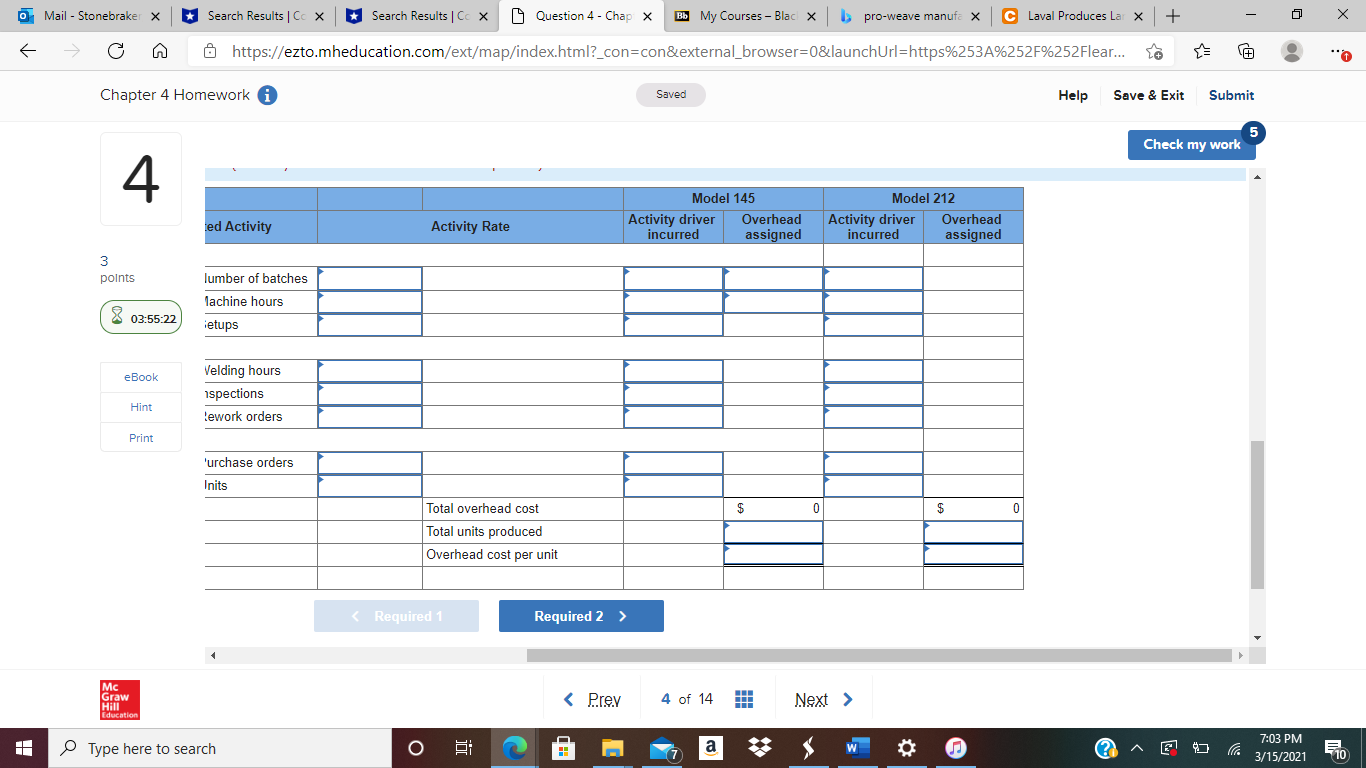
Task: Open the browser settings ellipsis menu
Action: click(x=1337, y=52)
